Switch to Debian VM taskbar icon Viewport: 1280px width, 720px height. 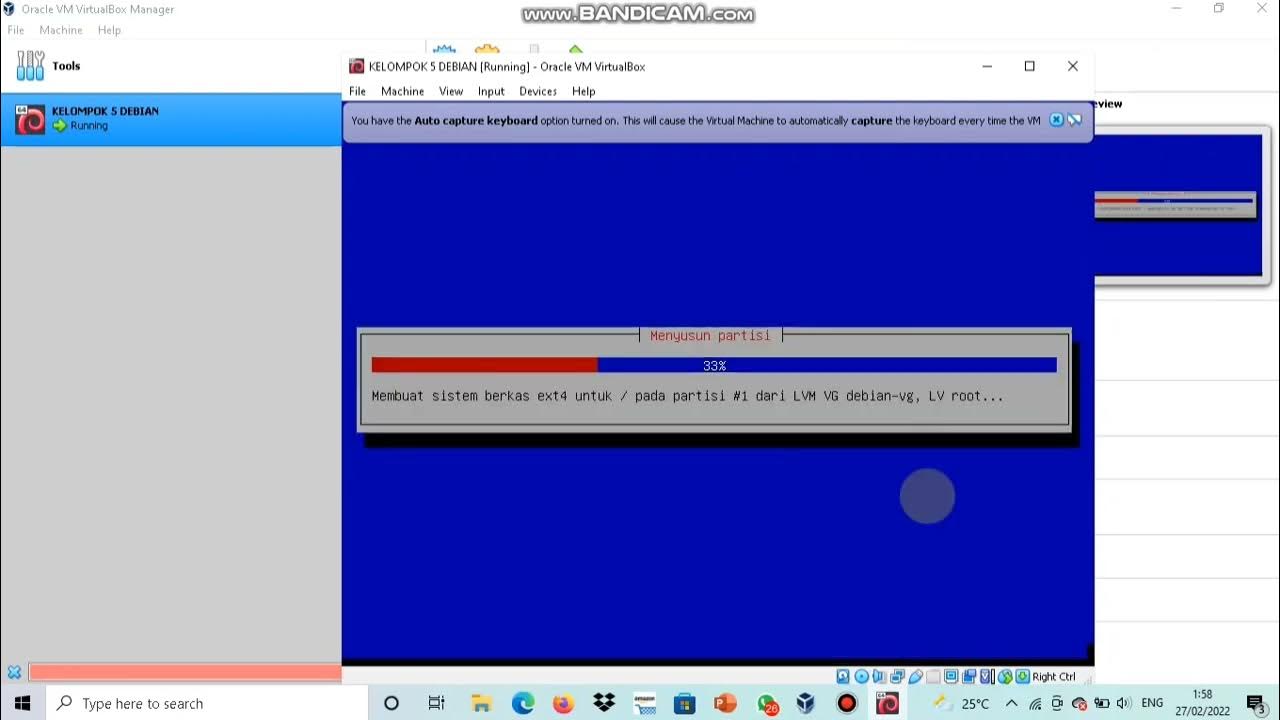[x=887, y=703]
